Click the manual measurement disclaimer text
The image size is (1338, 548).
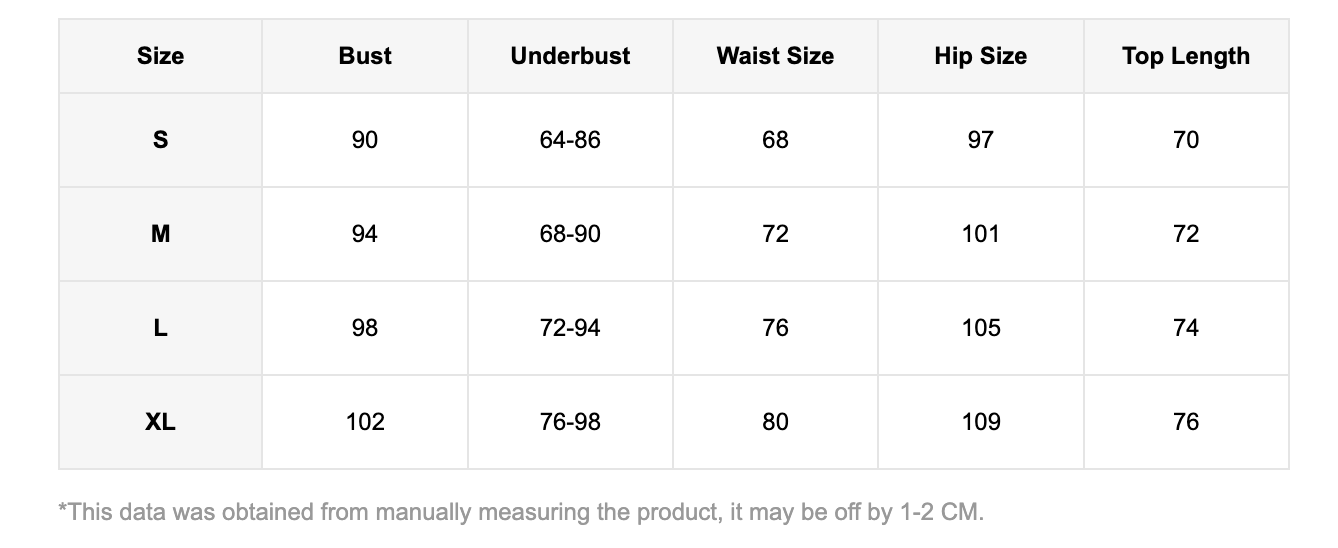[521, 513]
